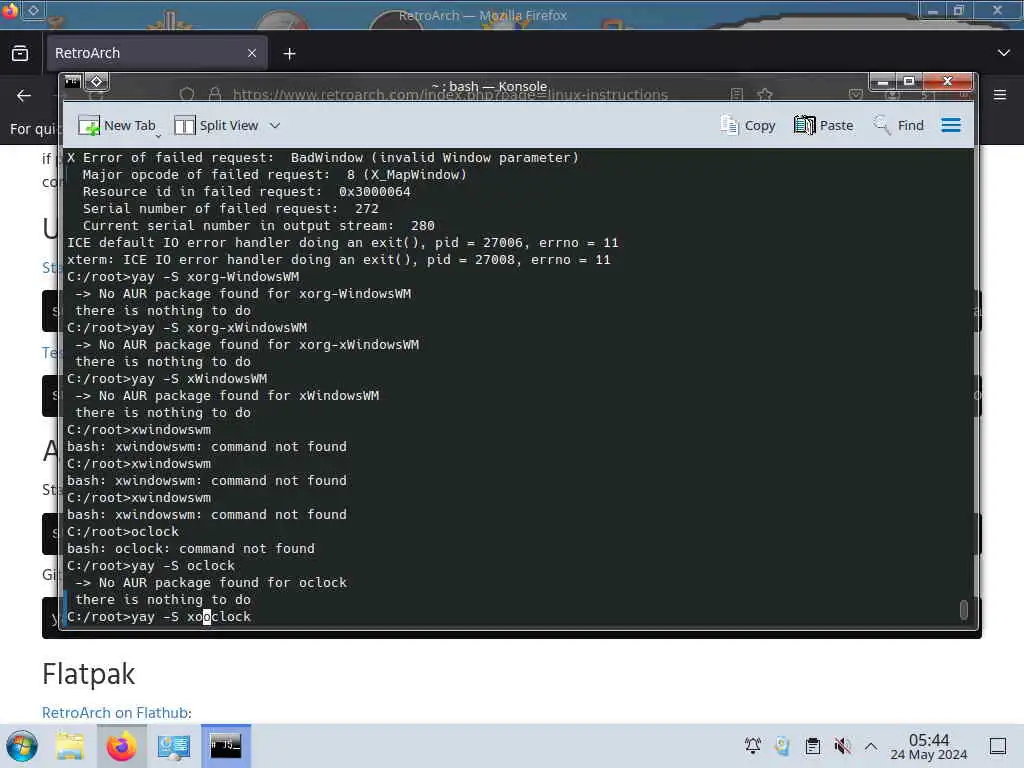This screenshot has height=768, width=1024.
Task: Copy selected terminal text
Action: (x=748, y=125)
